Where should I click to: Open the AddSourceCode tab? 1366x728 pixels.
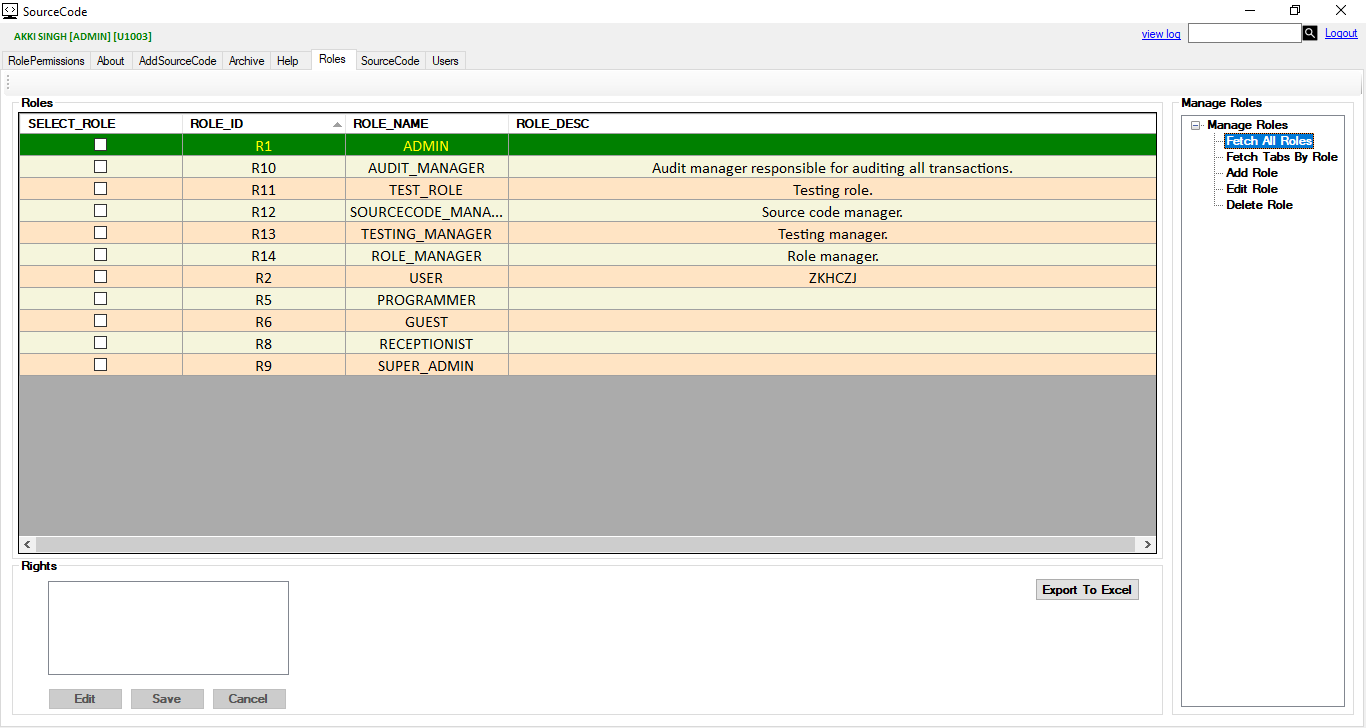tap(177, 61)
